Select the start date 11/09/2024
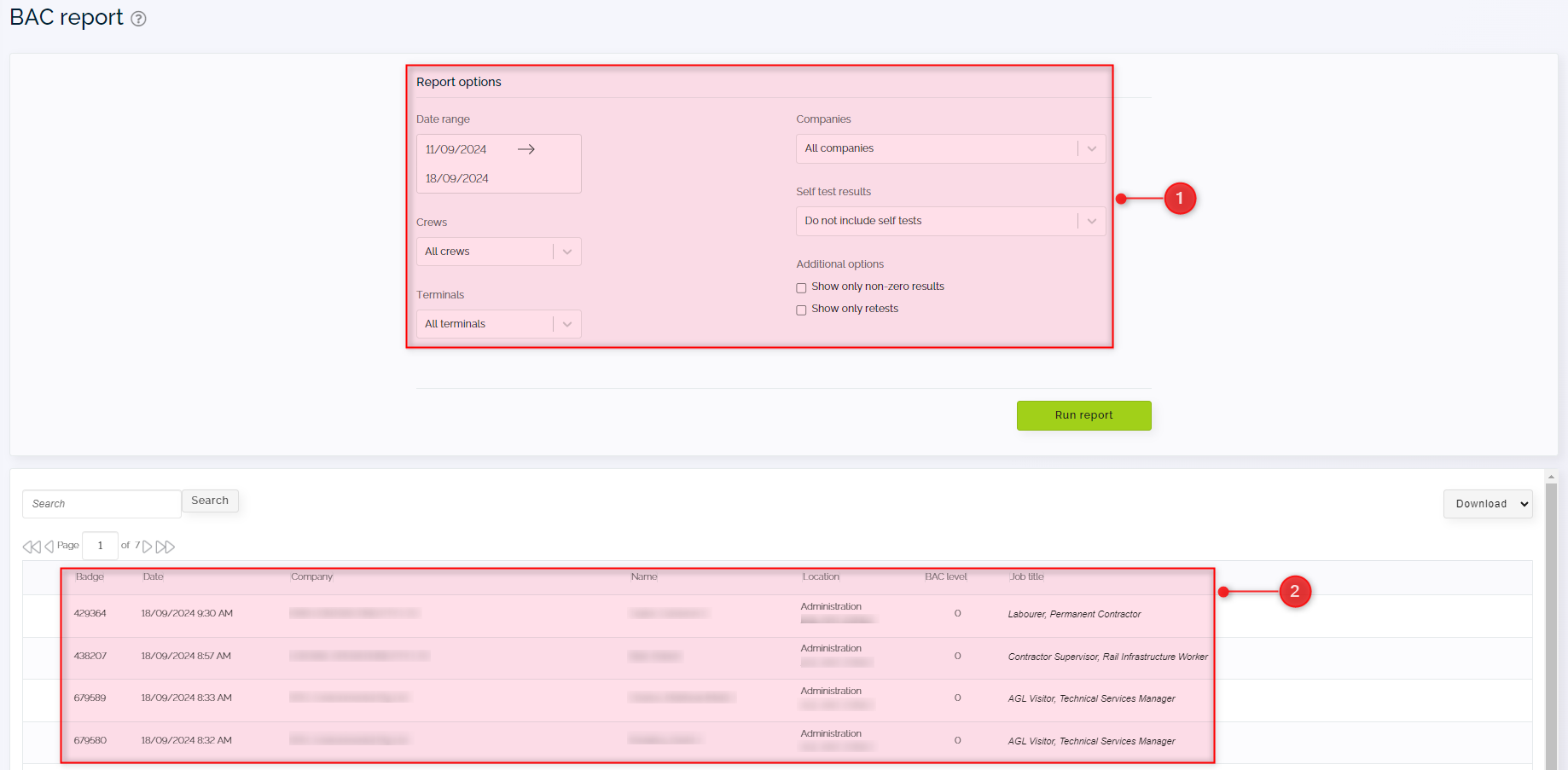 456,148
